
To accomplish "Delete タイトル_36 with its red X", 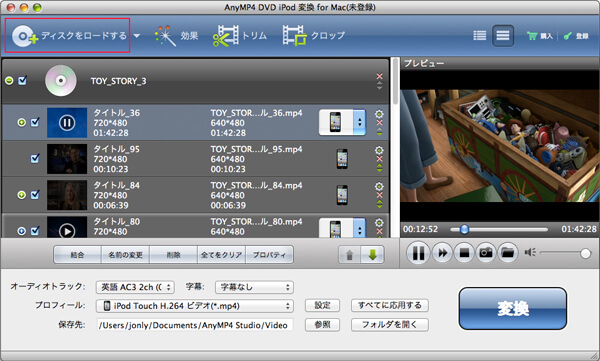I will 379,123.
